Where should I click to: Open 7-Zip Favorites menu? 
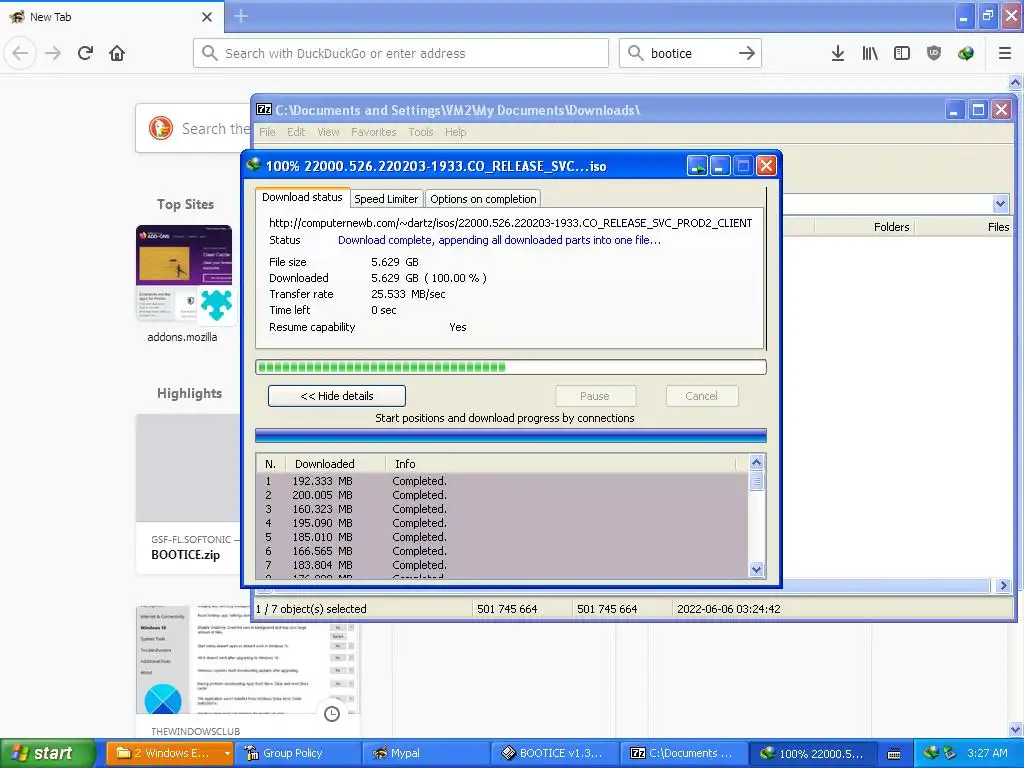374,132
